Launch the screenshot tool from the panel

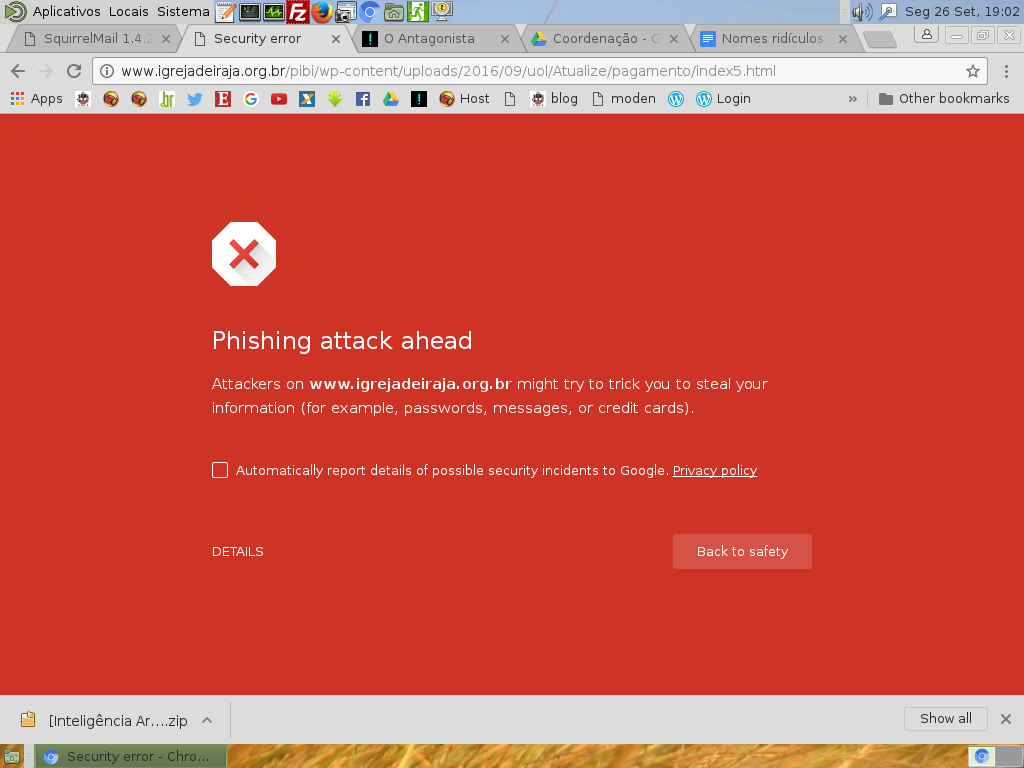pos(345,12)
